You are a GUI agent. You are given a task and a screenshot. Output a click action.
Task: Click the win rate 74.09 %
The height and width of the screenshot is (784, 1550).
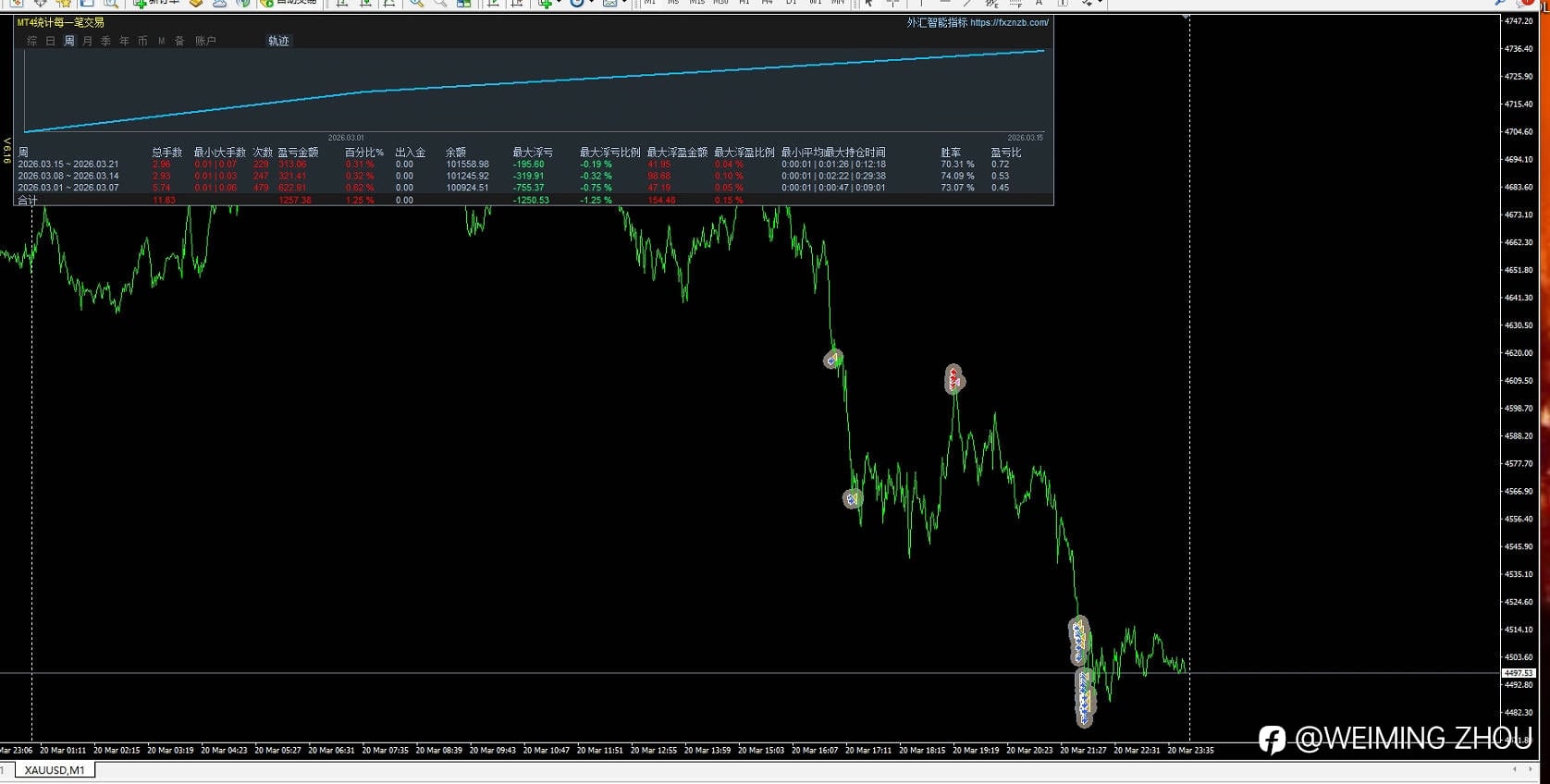957,176
